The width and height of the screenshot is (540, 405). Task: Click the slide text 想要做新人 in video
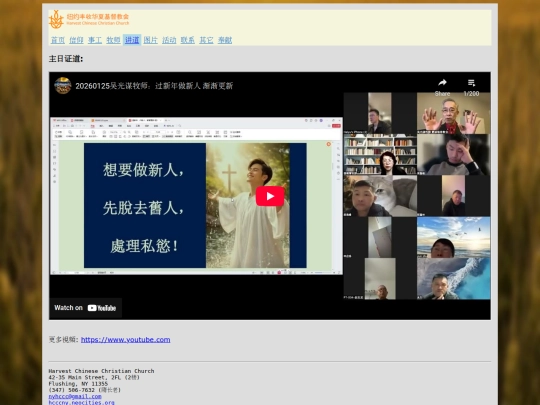144,170
